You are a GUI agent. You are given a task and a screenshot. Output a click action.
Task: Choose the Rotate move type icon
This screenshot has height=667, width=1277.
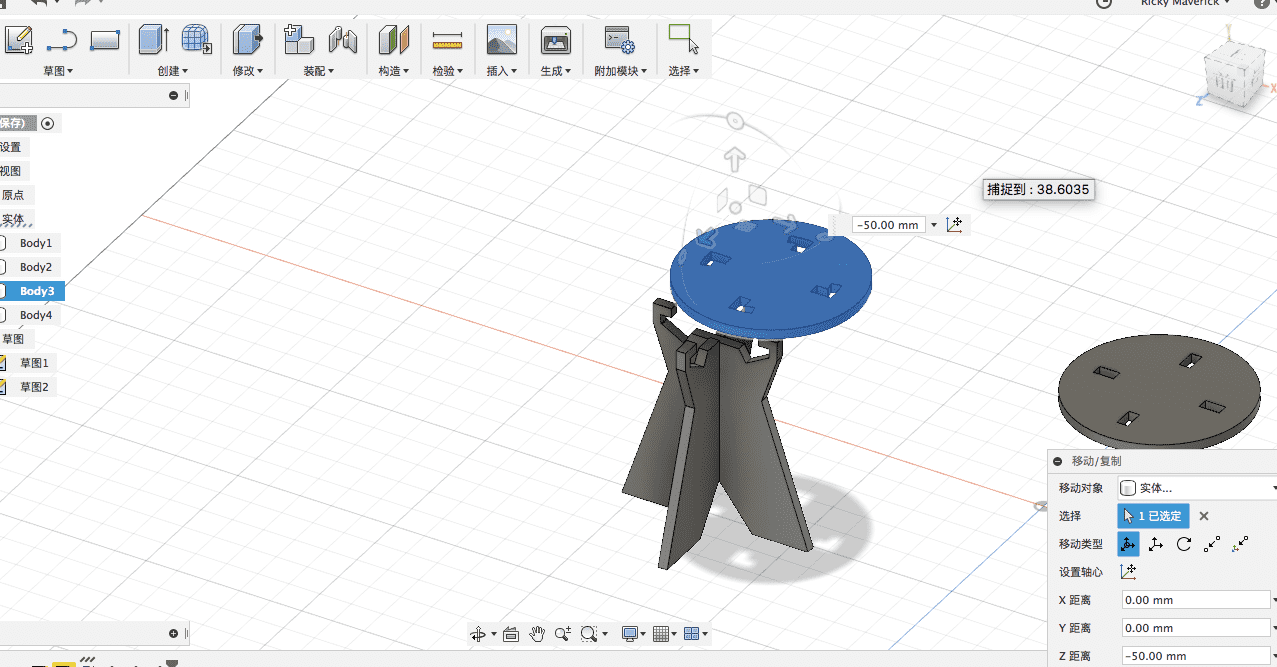(1184, 544)
